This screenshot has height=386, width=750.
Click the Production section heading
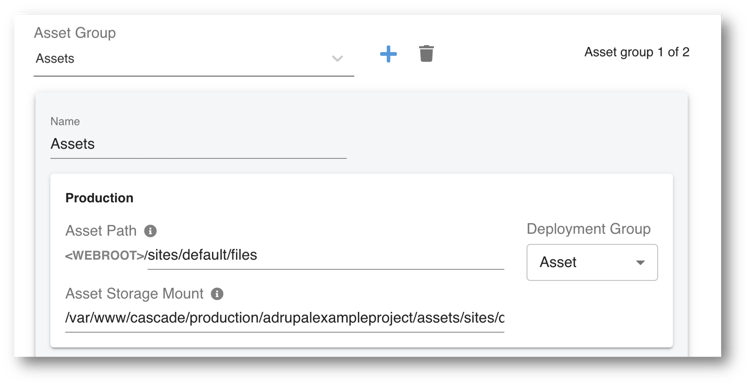pos(99,198)
